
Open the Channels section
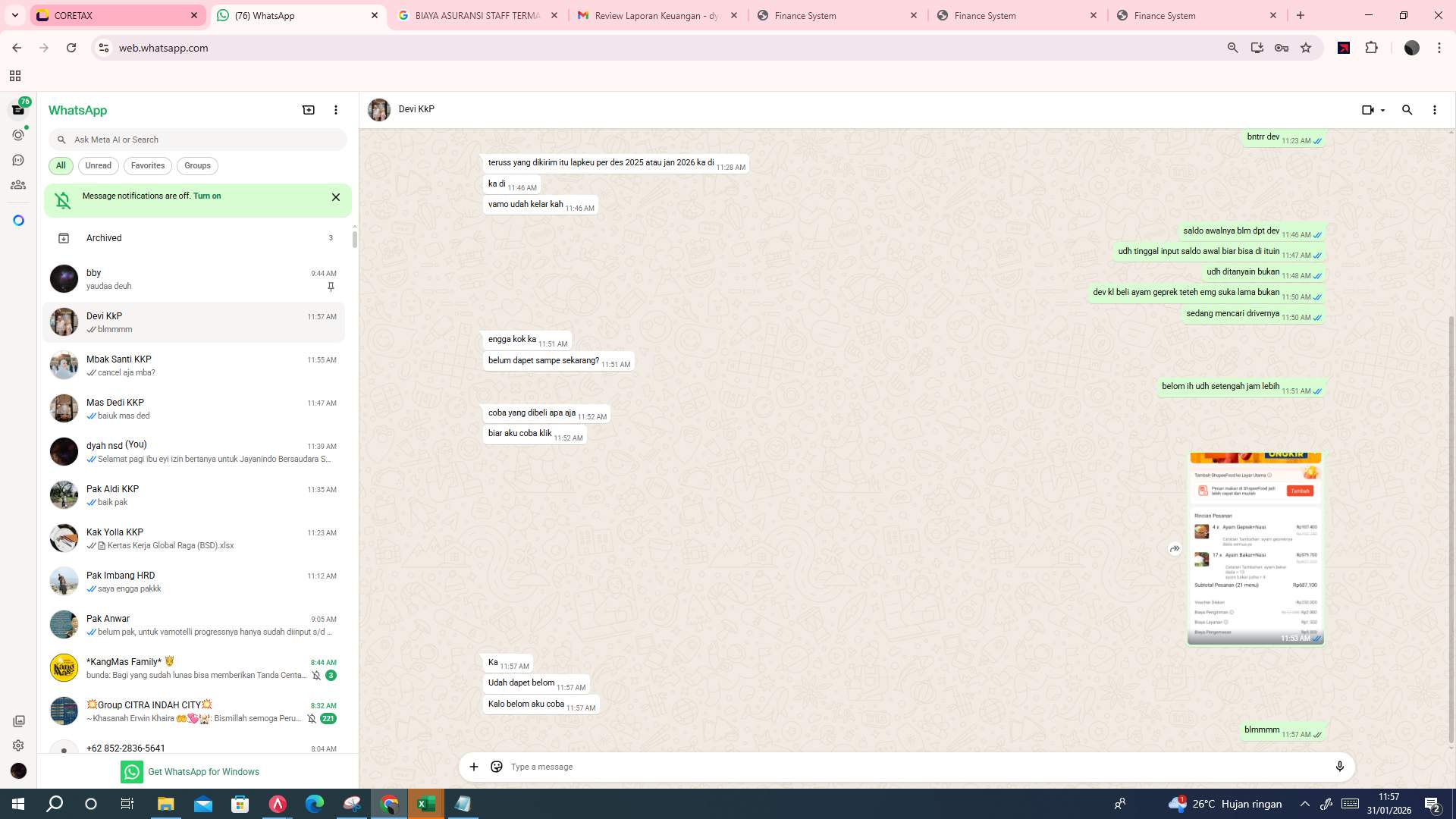pyautogui.click(x=18, y=159)
